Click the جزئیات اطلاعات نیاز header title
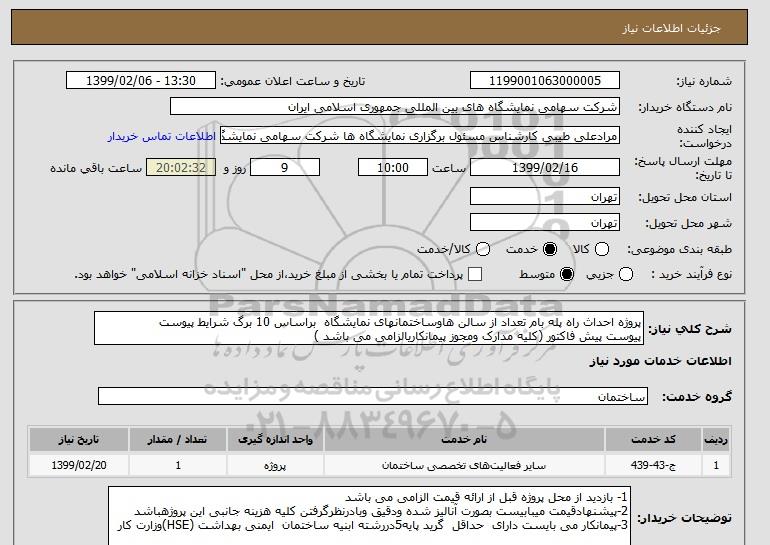This screenshot has width=770, height=545. (671, 28)
